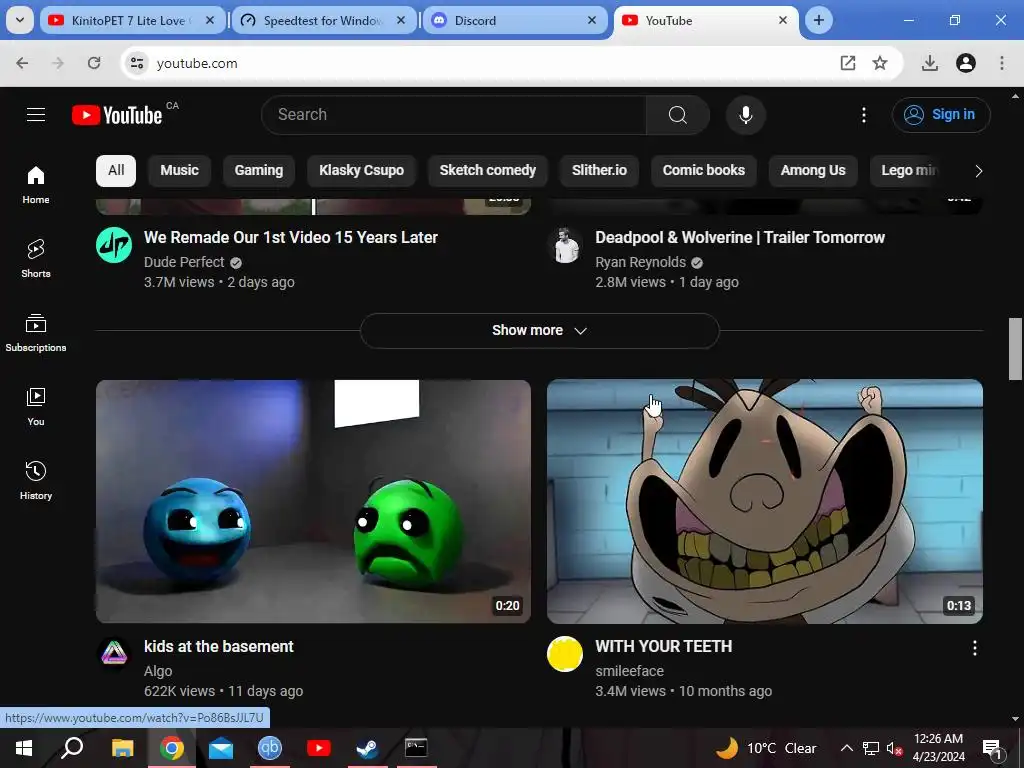
Task: Open Chrome profile icon
Action: pos(966,63)
